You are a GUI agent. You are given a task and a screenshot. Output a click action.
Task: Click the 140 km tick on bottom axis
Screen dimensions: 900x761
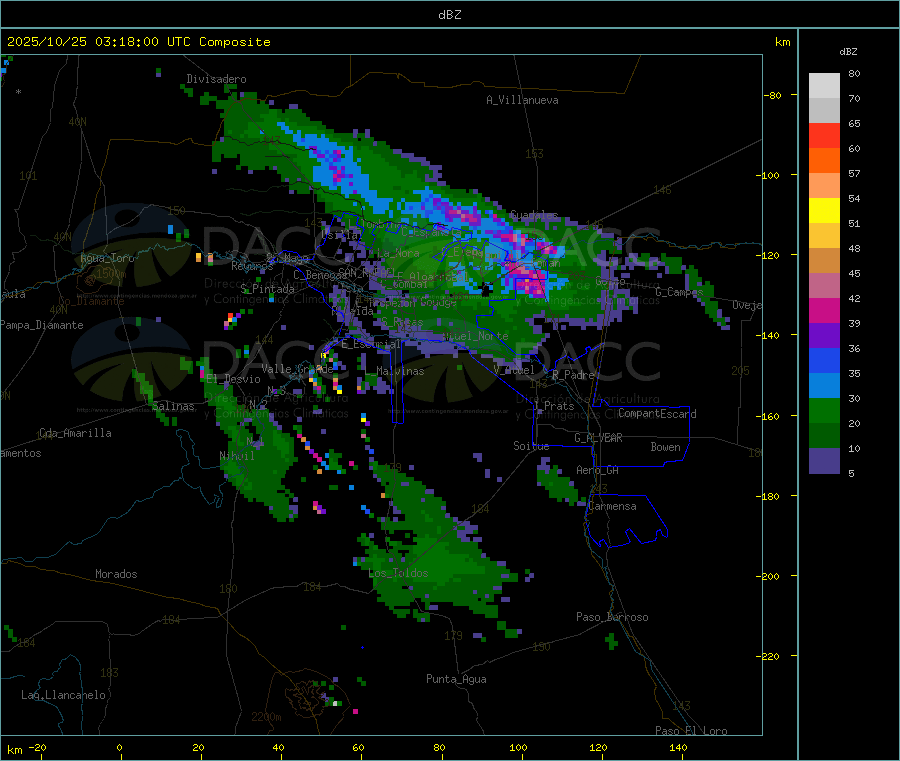pyautogui.click(x=678, y=747)
